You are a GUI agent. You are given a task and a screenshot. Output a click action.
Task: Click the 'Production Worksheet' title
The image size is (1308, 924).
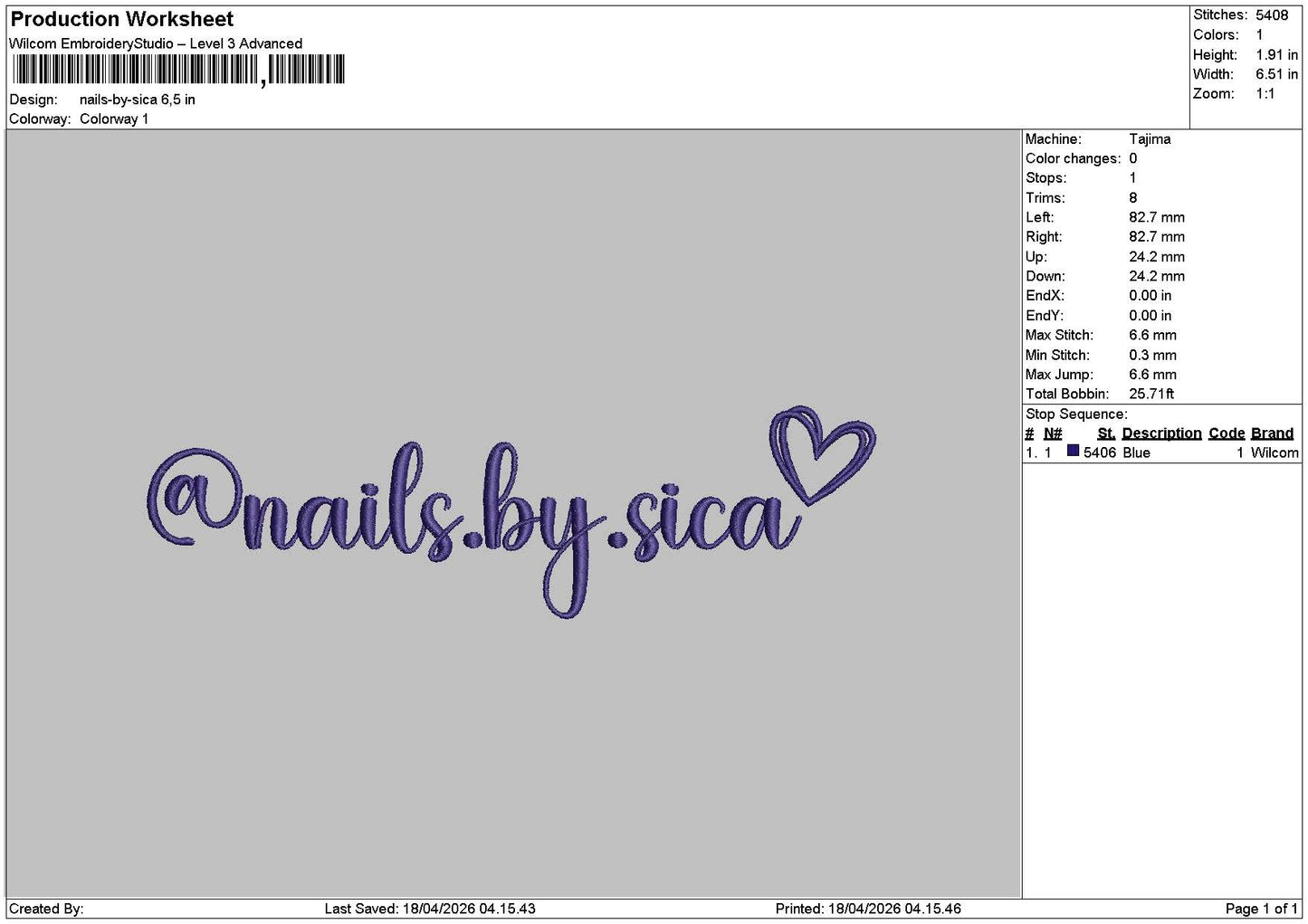(121, 19)
